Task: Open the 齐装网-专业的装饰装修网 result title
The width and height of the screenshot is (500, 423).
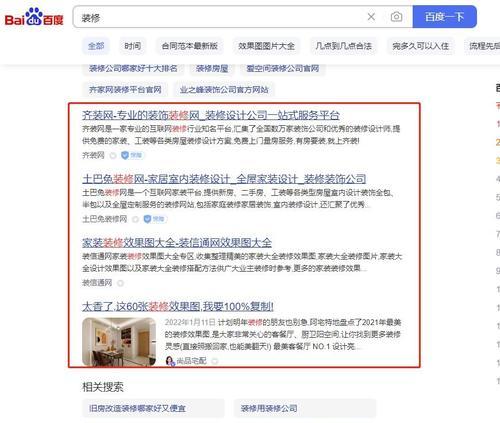Action: tap(211, 115)
